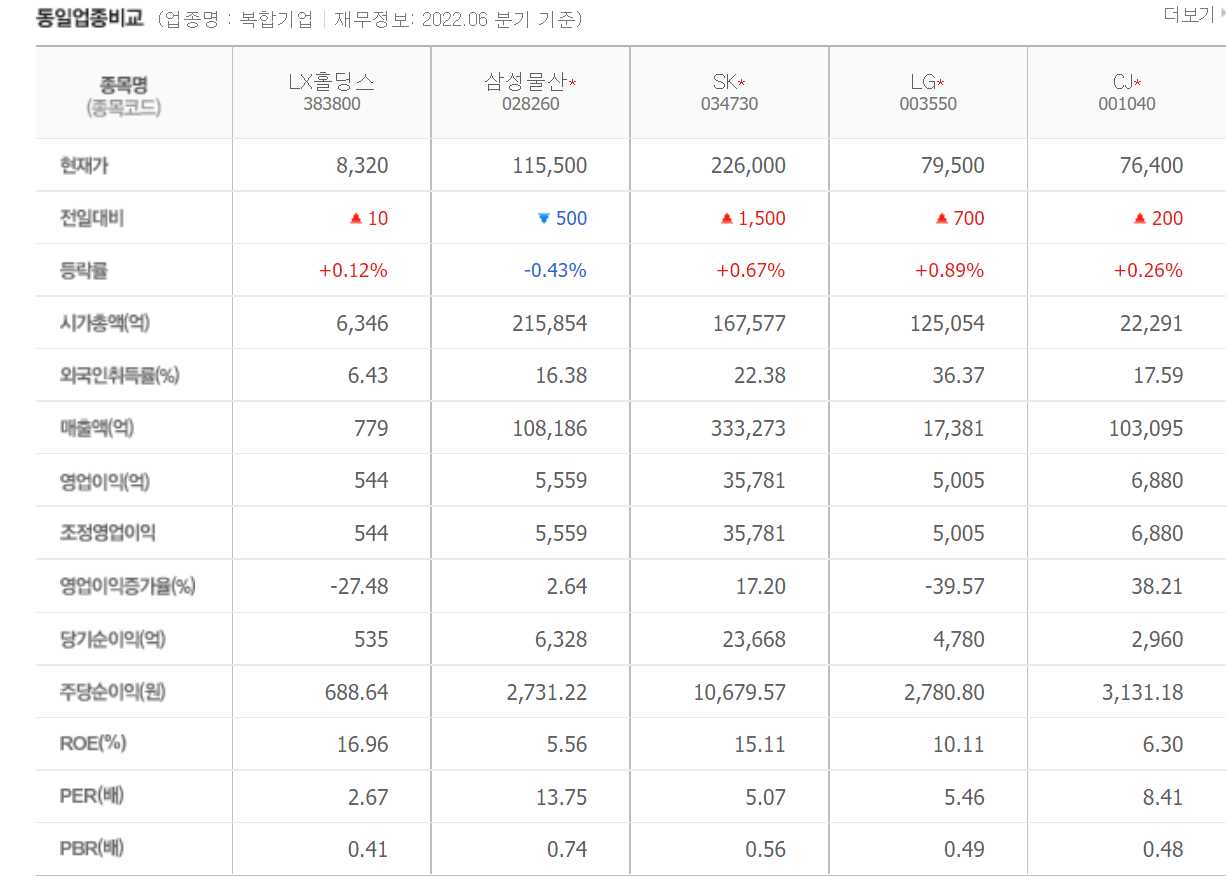Click stock code 003550
1228x881 pixels.
(x=929, y=104)
